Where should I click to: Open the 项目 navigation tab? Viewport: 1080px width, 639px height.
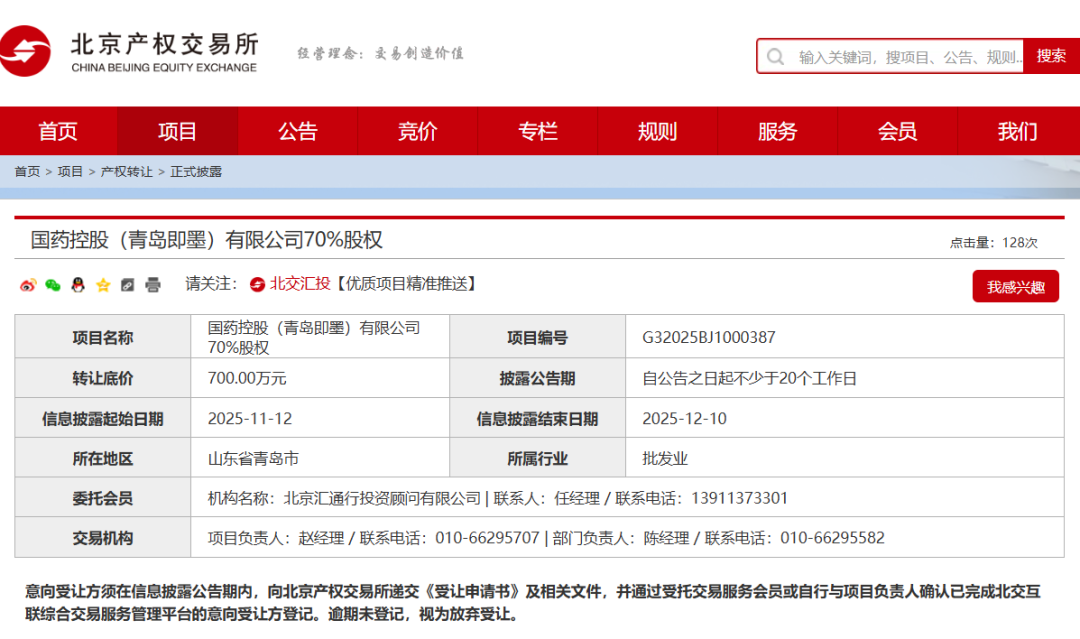pos(178,131)
